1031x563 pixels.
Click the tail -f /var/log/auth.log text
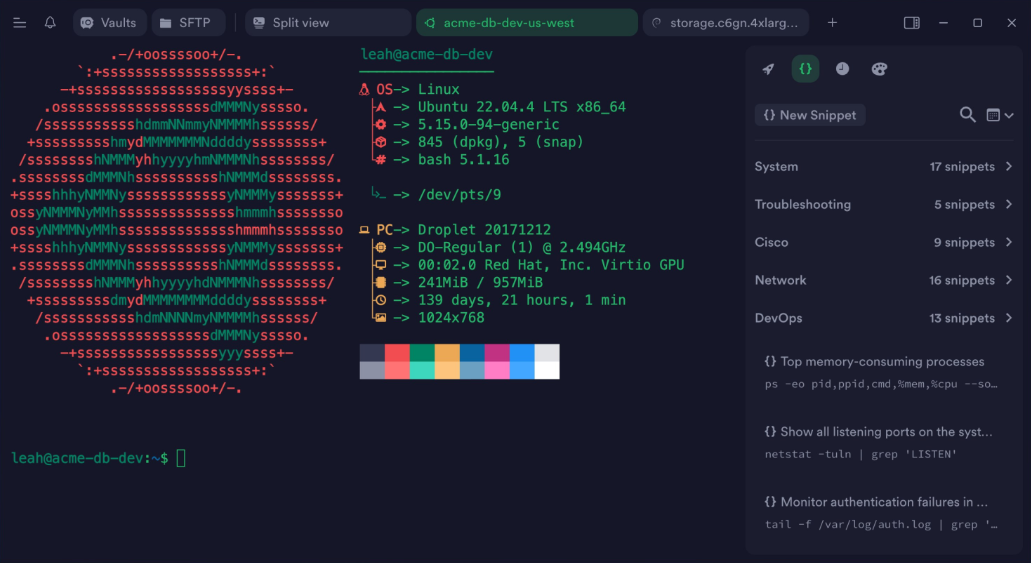(x=881, y=524)
